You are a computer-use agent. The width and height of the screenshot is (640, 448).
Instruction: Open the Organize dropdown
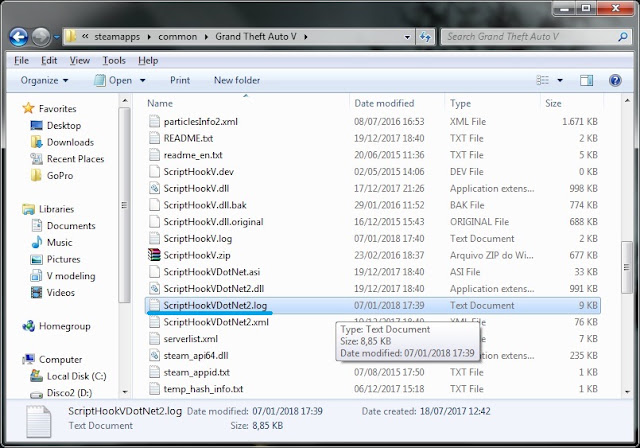44,80
